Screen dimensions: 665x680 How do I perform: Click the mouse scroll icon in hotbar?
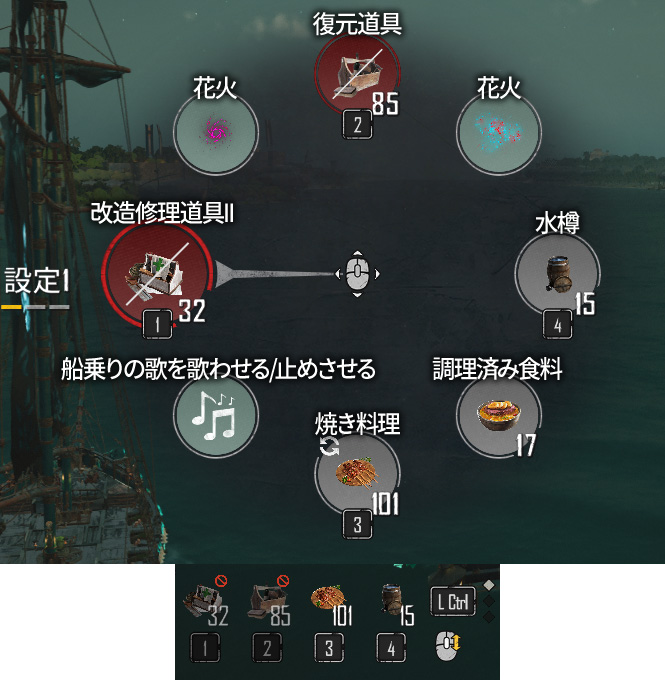[448, 646]
